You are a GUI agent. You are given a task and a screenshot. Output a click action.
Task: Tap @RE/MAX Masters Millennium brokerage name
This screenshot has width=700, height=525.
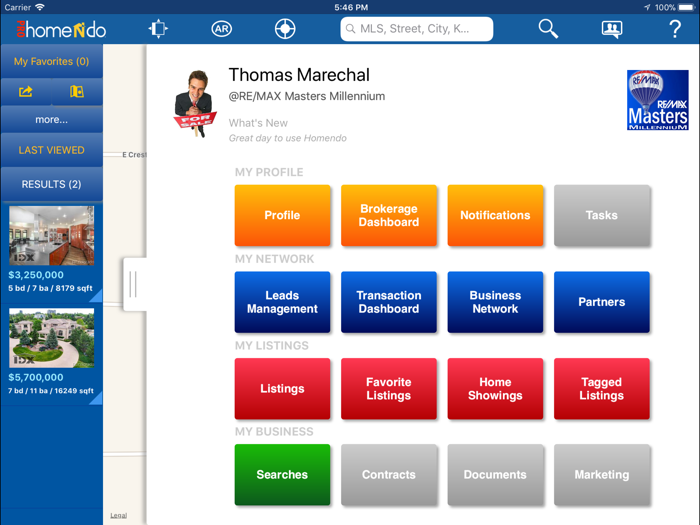point(307,96)
